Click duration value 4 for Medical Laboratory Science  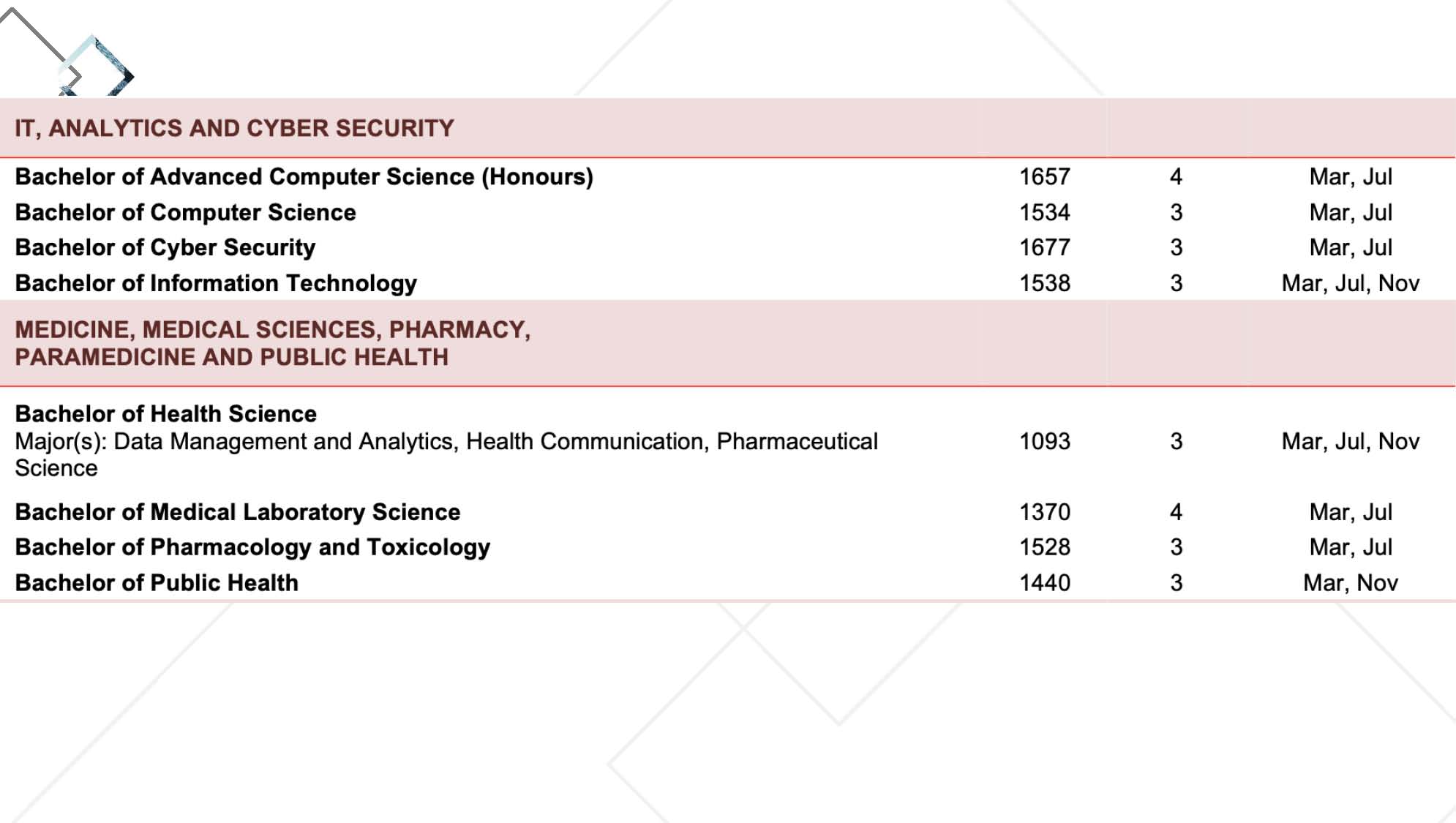coord(1176,512)
